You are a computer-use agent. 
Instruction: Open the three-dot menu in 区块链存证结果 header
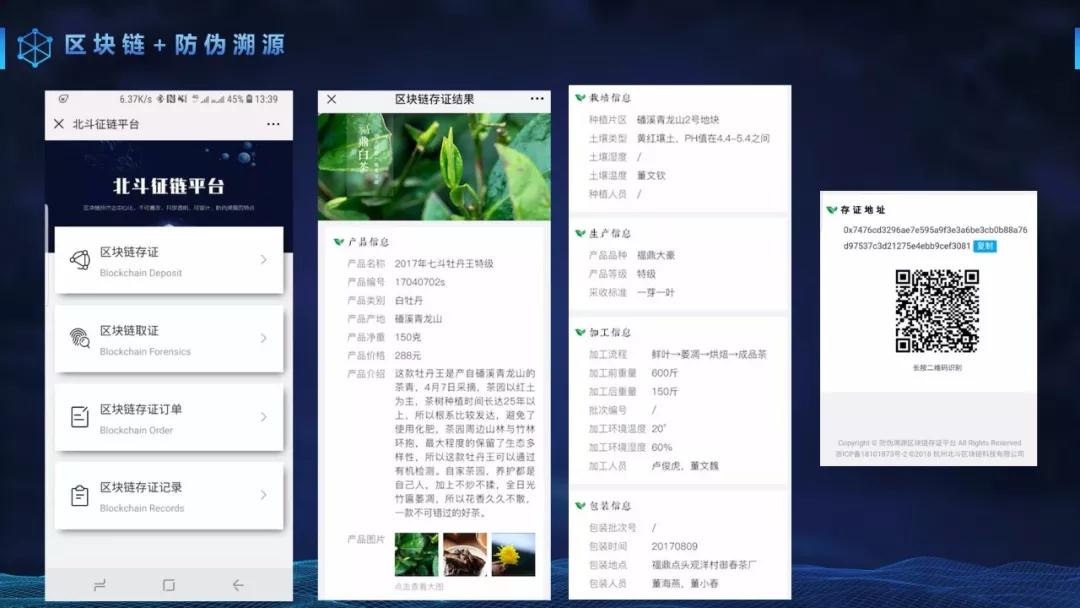click(537, 98)
